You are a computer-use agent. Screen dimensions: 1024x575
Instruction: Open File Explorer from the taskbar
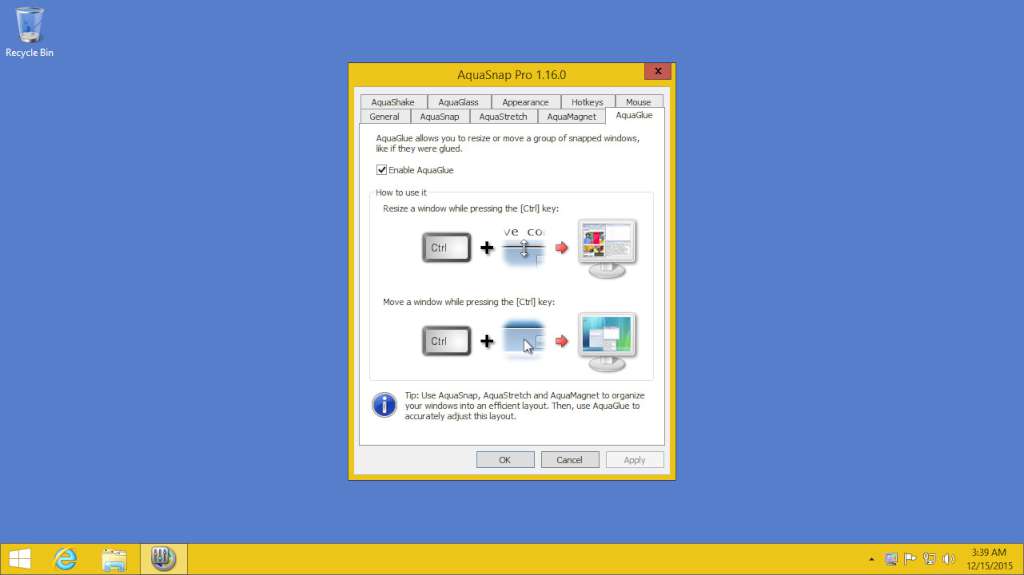coord(114,559)
